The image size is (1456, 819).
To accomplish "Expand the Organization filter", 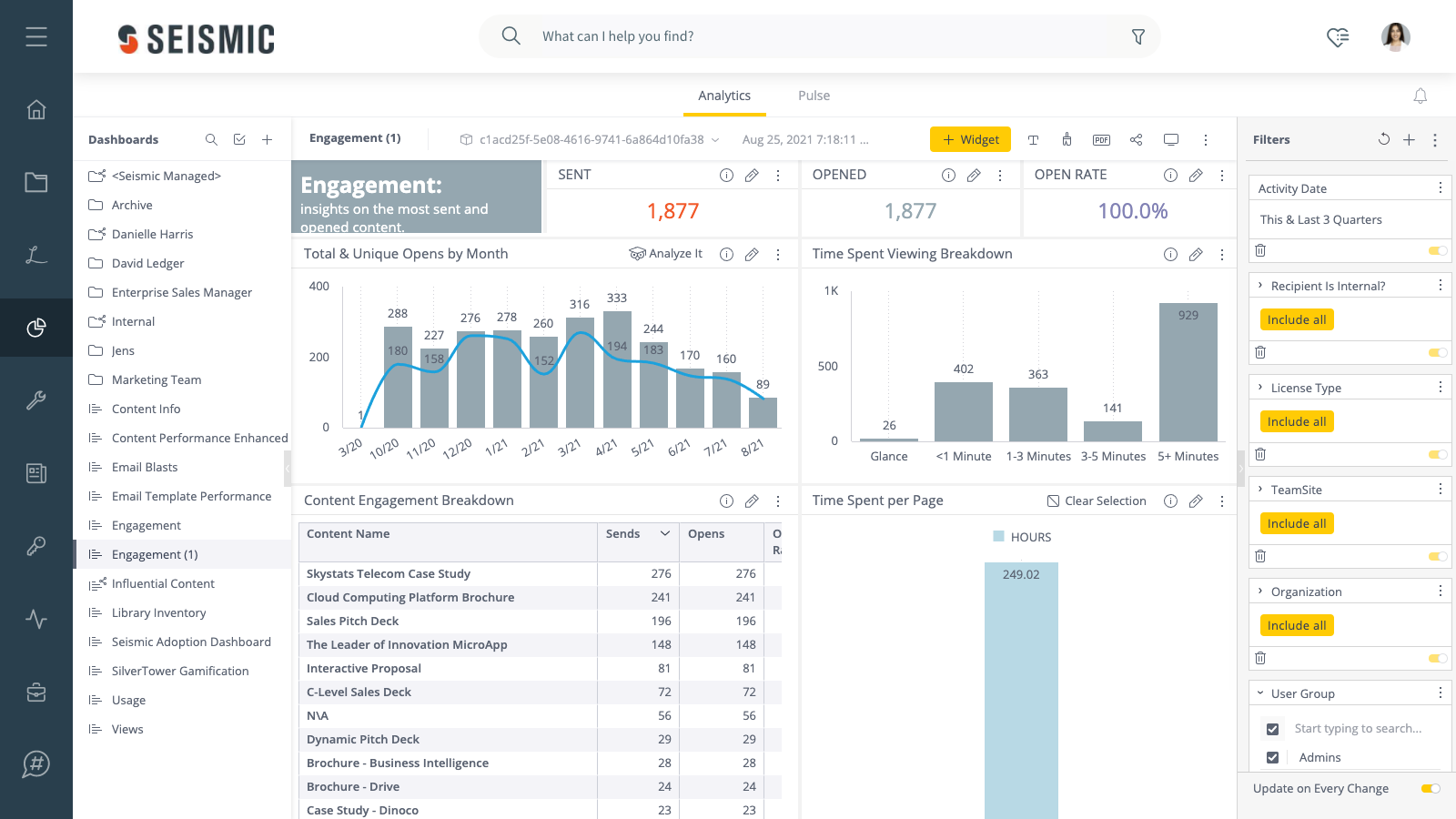I will 1260,591.
